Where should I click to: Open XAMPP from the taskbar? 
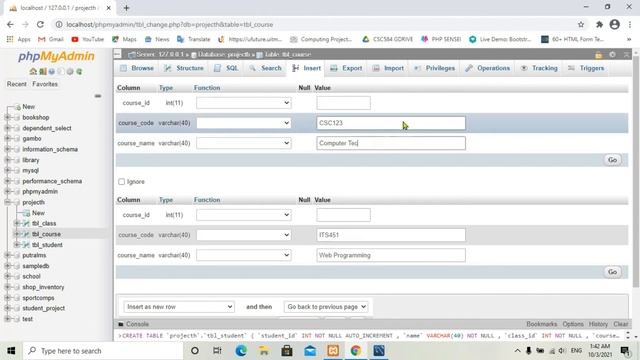(x=333, y=351)
